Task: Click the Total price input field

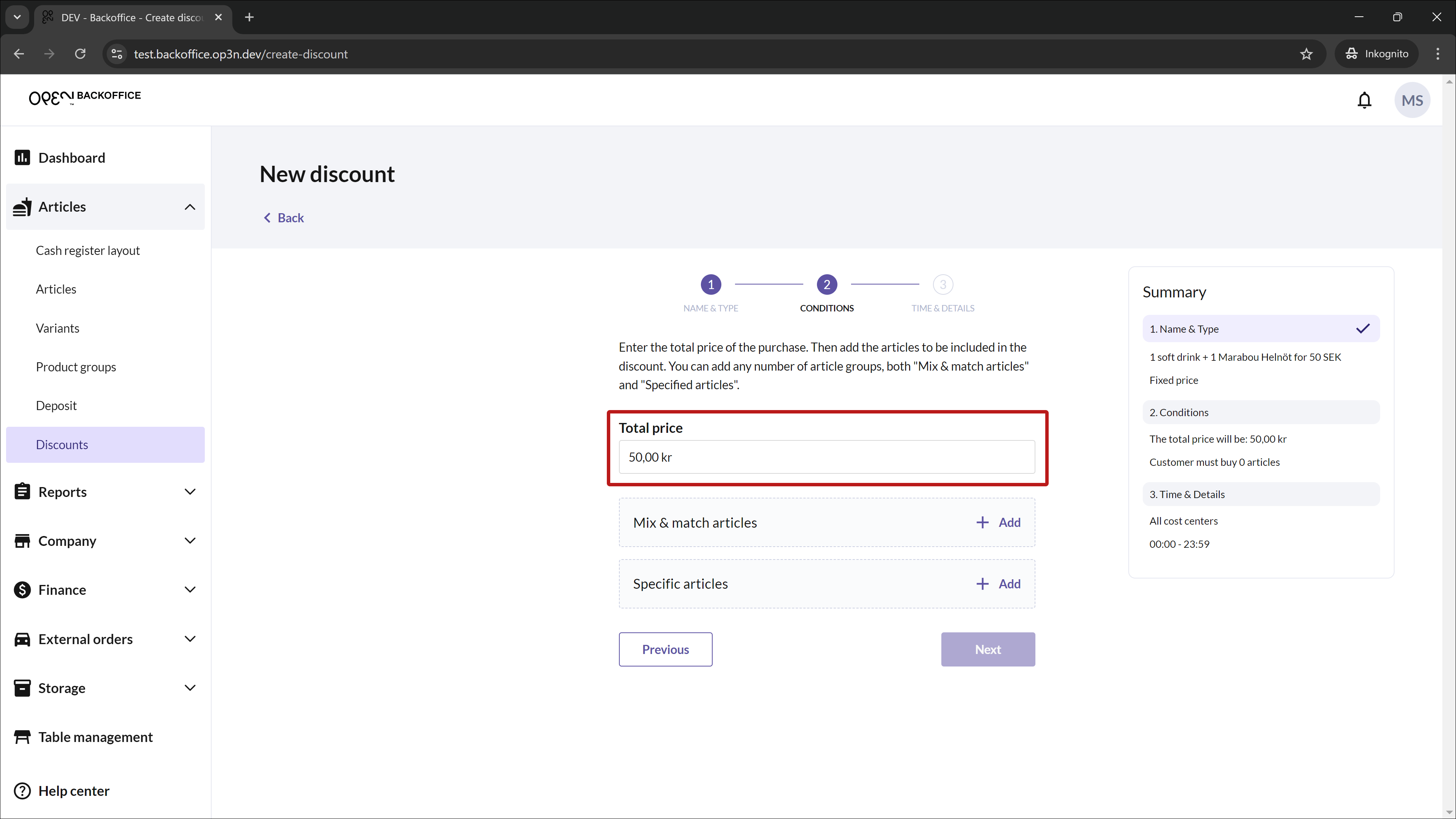Action: 826,457
